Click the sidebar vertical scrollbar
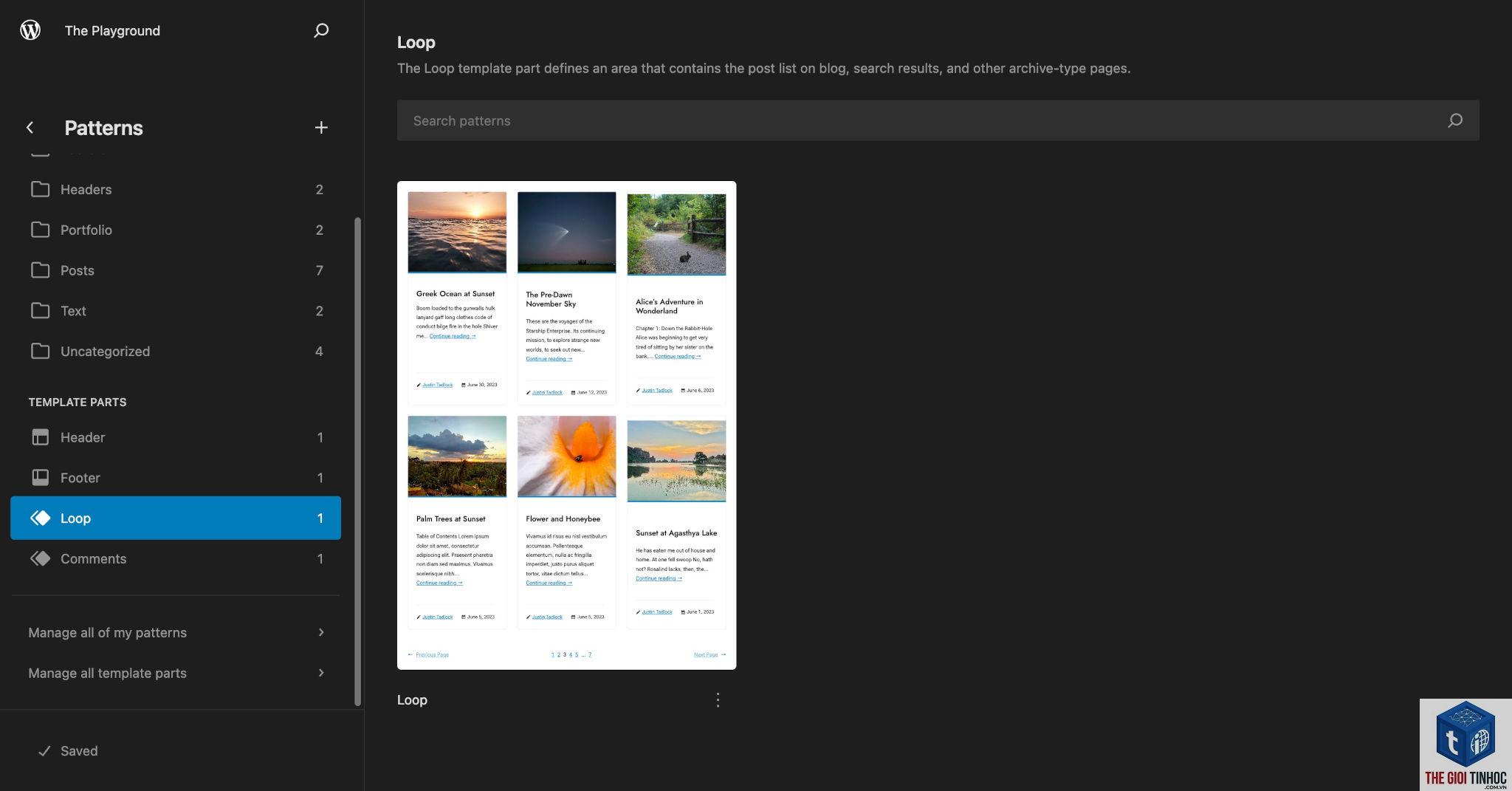1512x791 pixels. tap(358, 462)
